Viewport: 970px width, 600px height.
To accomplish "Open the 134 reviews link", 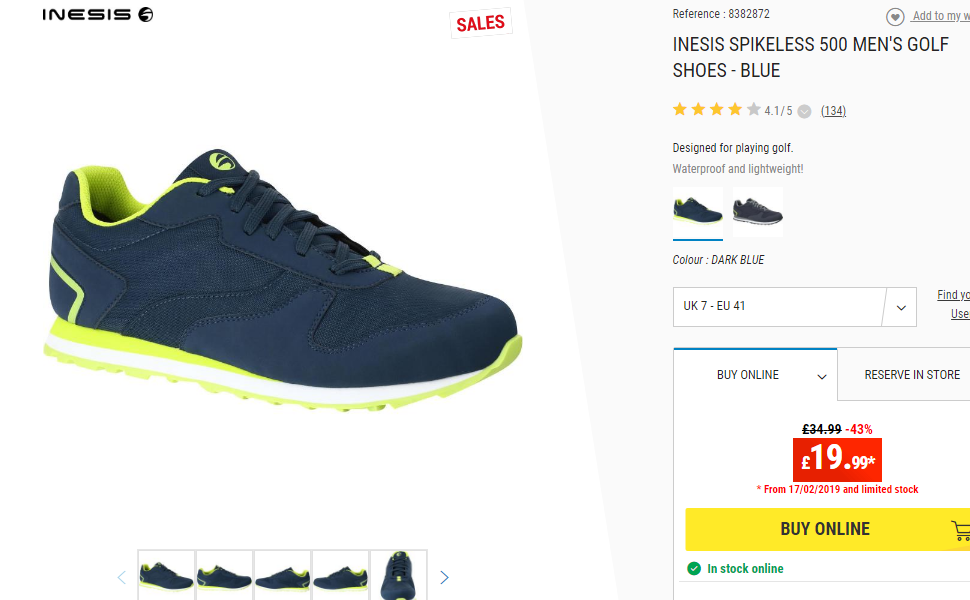I will click(833, 111).
